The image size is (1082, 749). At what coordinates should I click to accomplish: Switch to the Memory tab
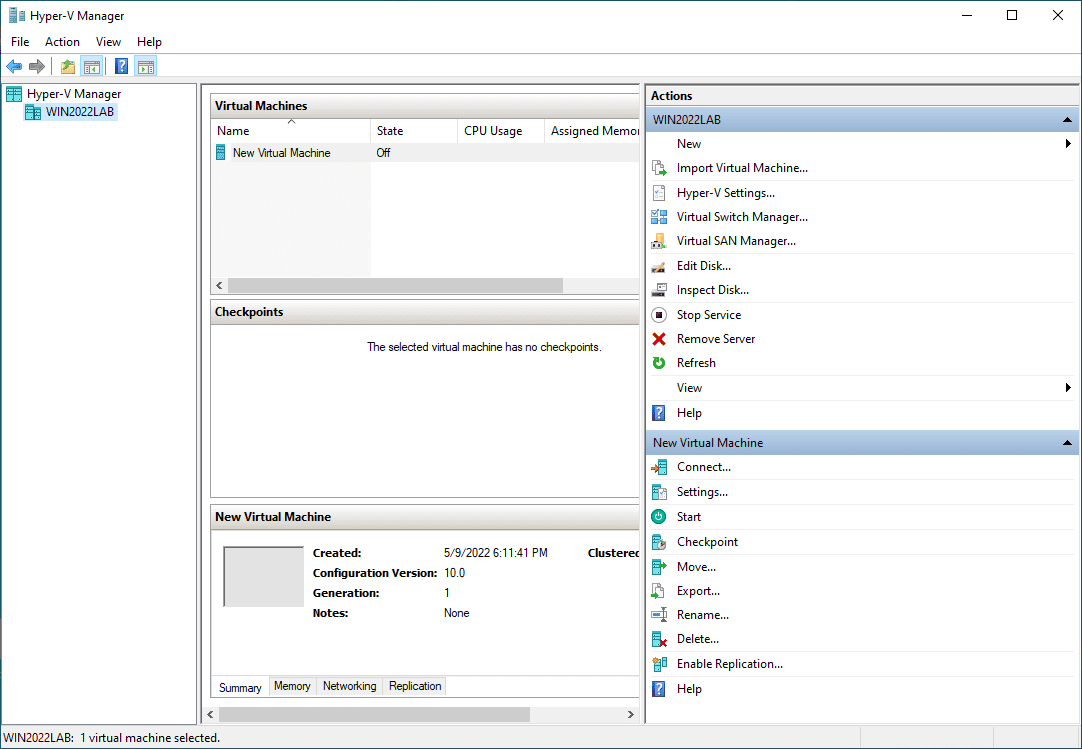tap(292, 686)
